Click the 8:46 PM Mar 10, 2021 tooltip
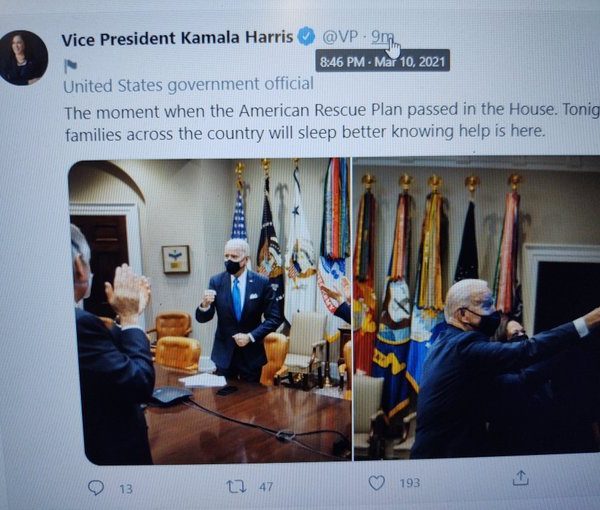Viewport: 600px width, 510px height. [383, 61]
